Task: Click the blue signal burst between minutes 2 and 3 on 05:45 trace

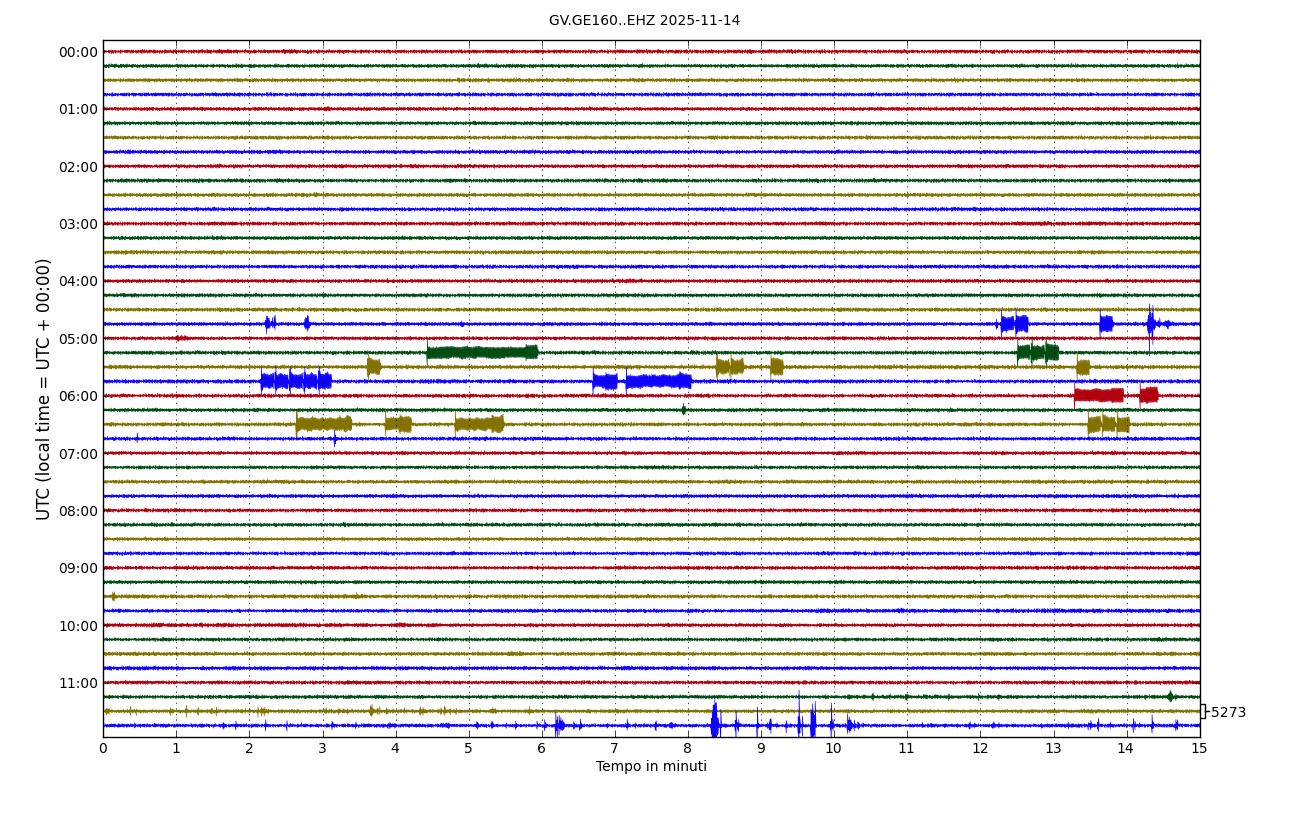Action: point(295,381)
